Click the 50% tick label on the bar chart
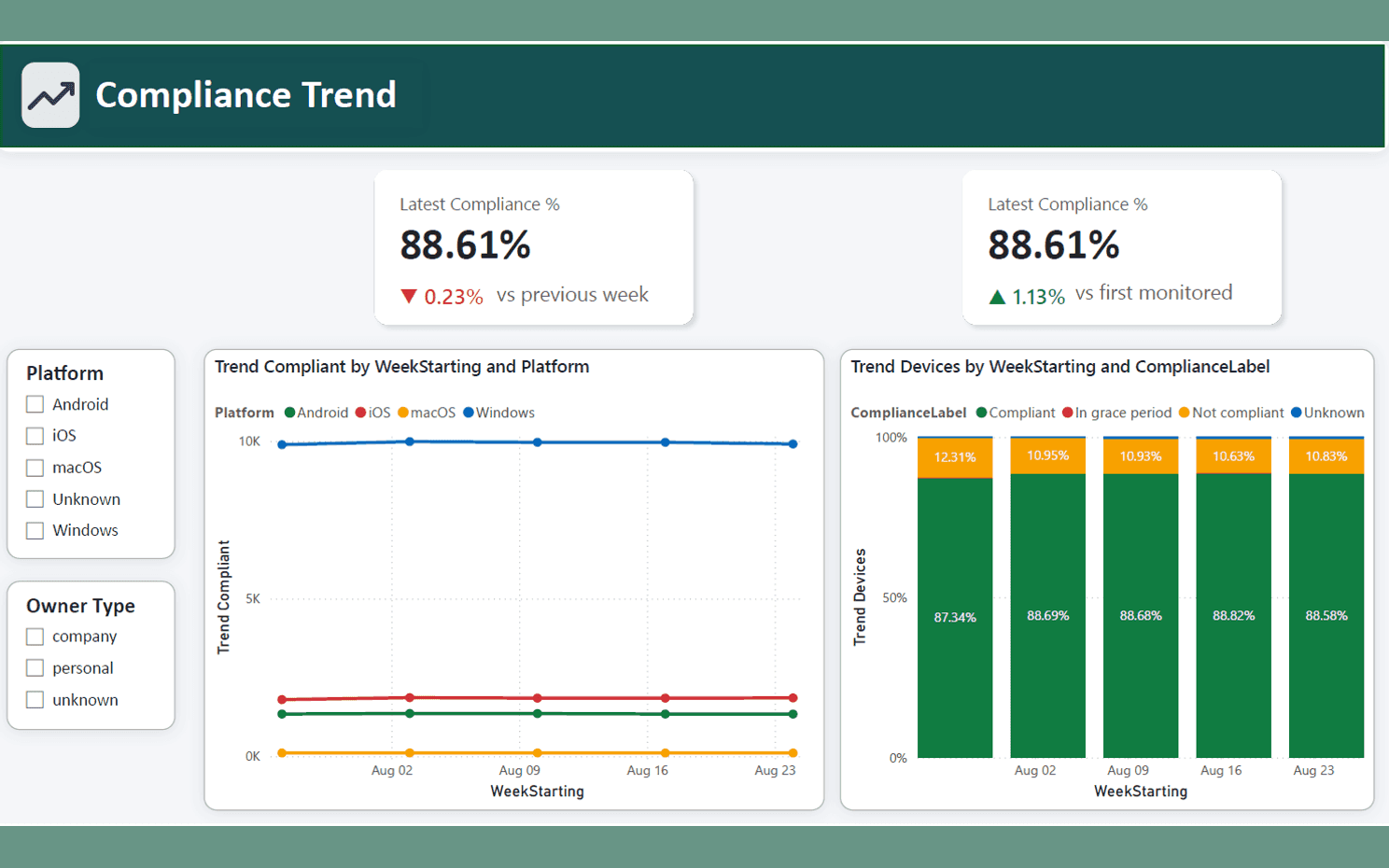The image size is (1389, 868). (894, 597)
